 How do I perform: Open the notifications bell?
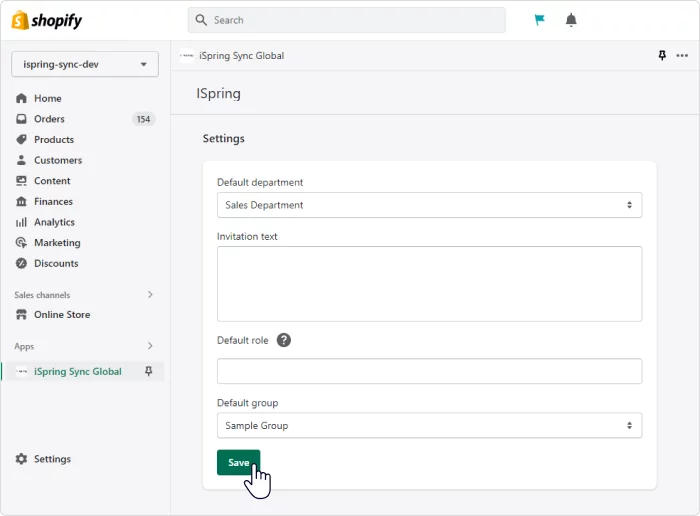(x=571, y=20)
